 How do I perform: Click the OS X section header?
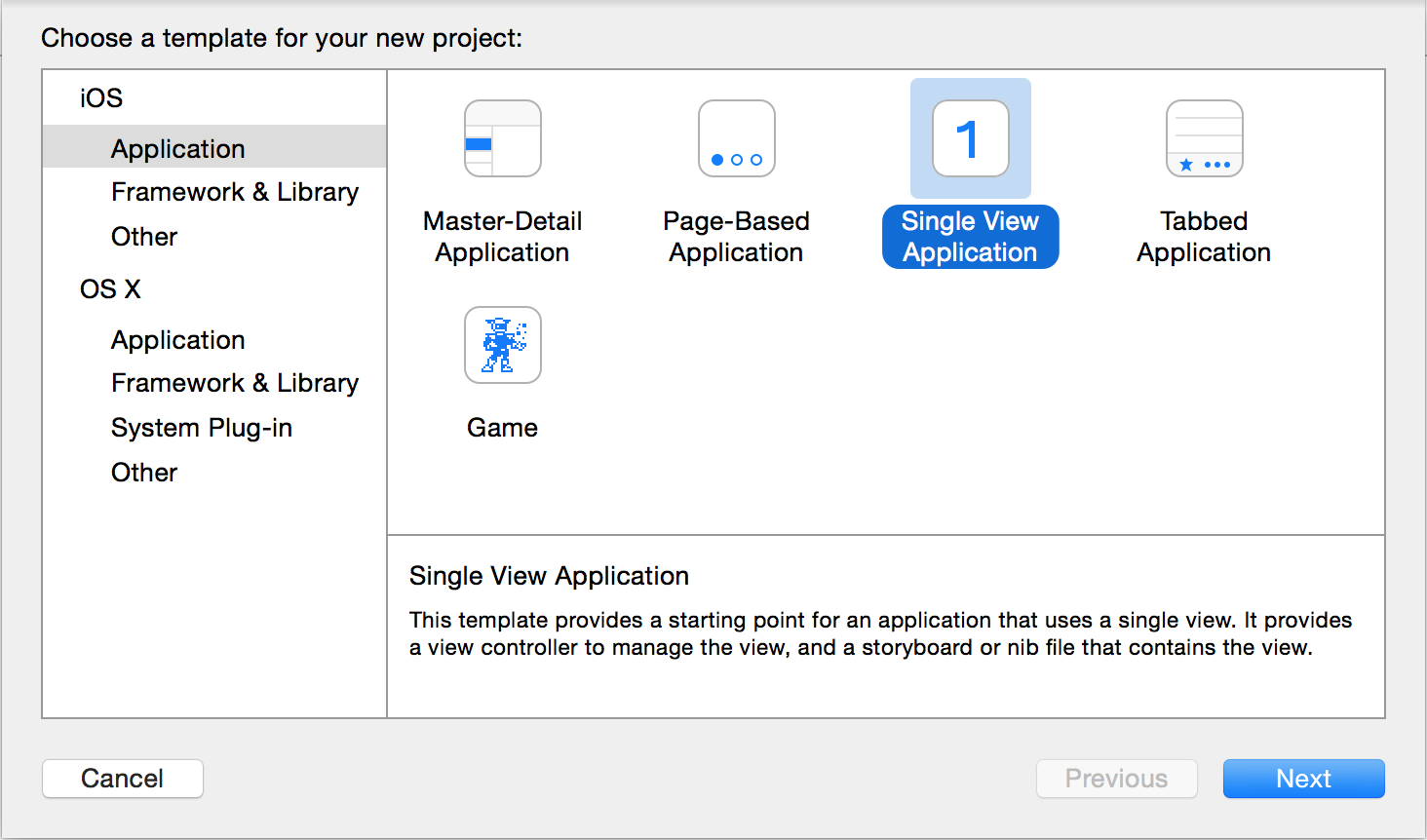point(109,288)
